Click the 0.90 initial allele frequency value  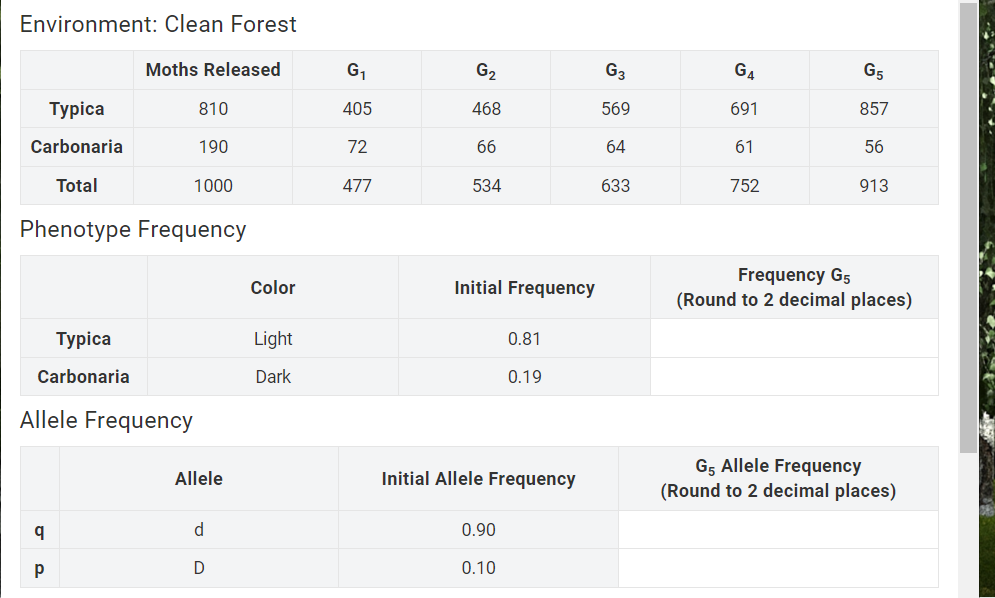[478, 529]
